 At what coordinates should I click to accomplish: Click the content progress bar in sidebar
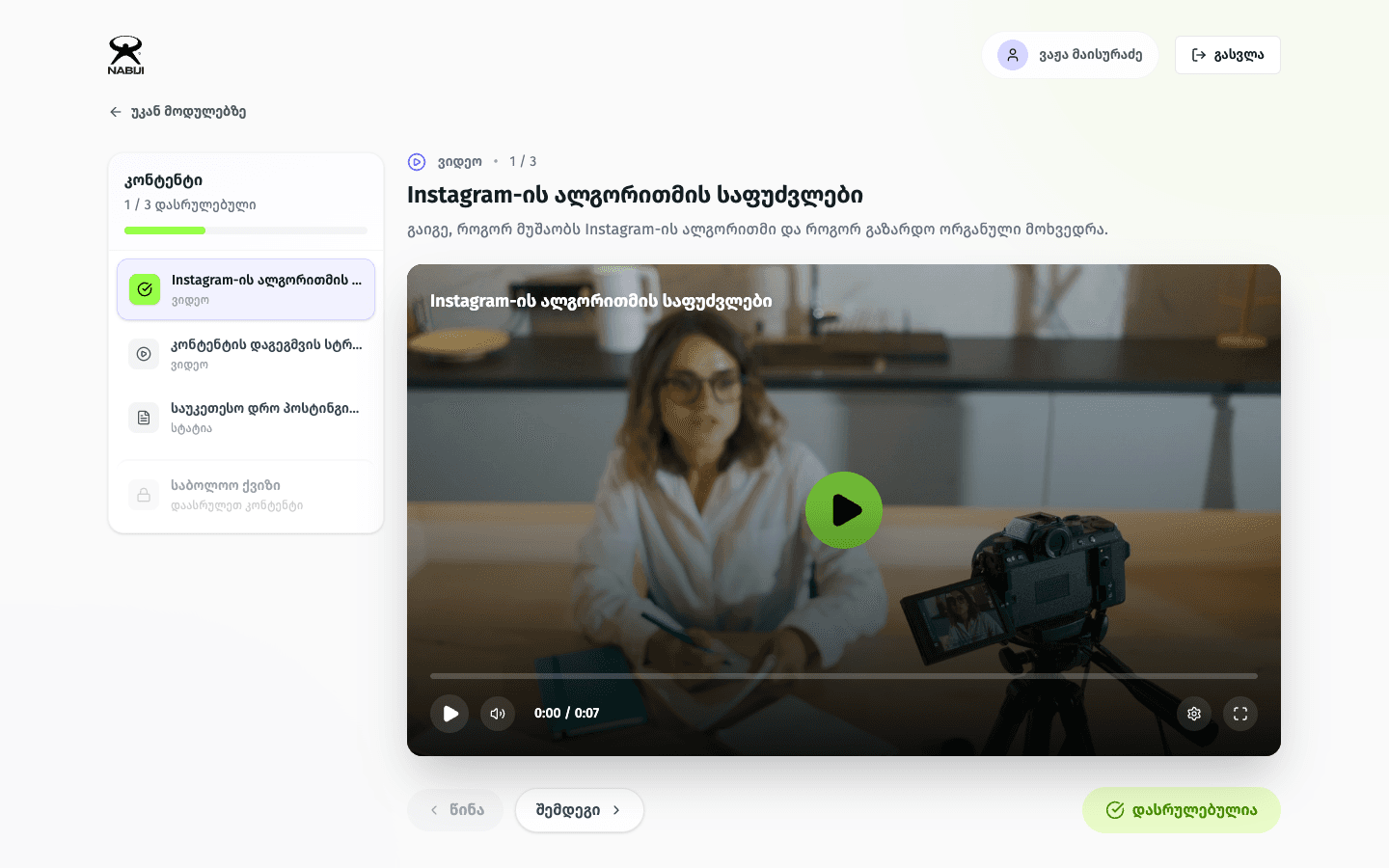246,231
